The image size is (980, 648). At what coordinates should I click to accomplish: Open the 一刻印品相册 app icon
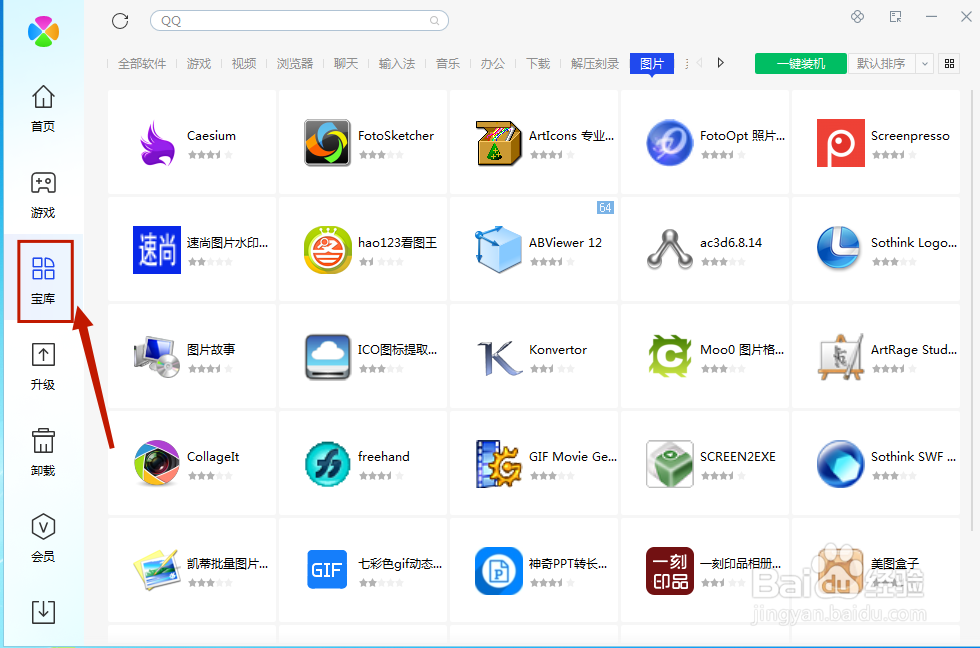pos(669,571)
